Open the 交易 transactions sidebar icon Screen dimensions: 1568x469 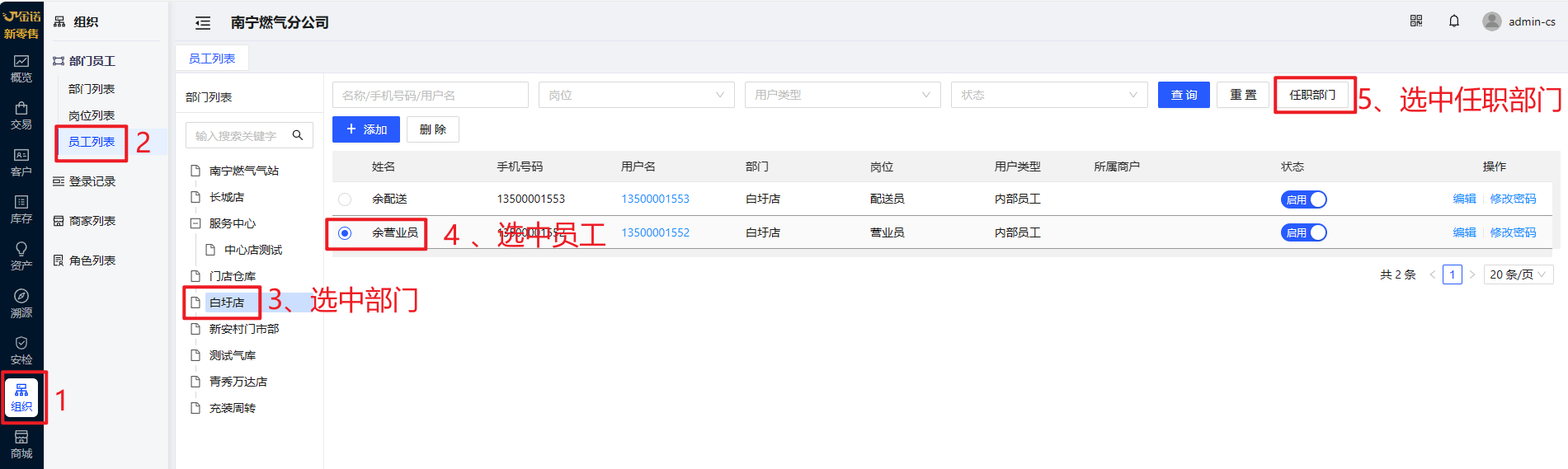tap(21, 115)
